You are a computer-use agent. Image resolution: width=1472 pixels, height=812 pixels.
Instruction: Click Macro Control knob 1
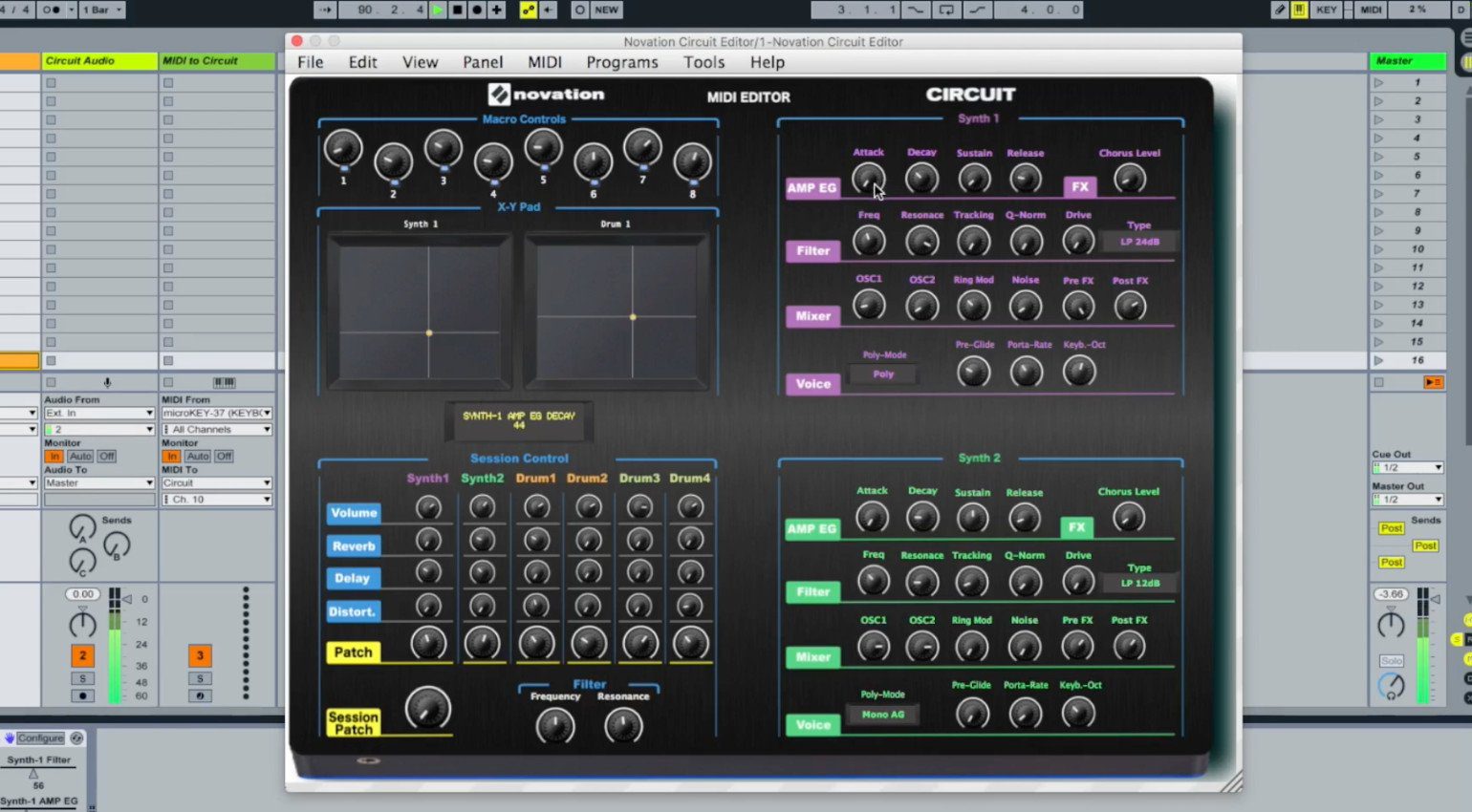point(343,149)
